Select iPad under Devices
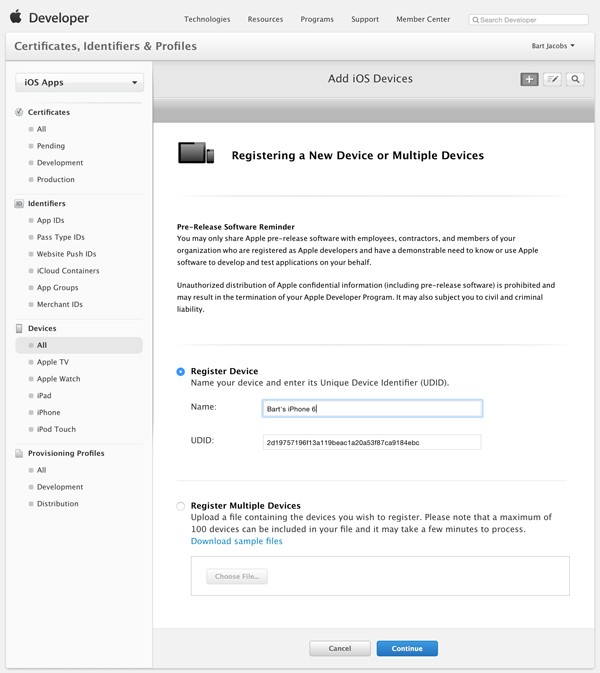The image size is (600, 673). tap(44, 396)
